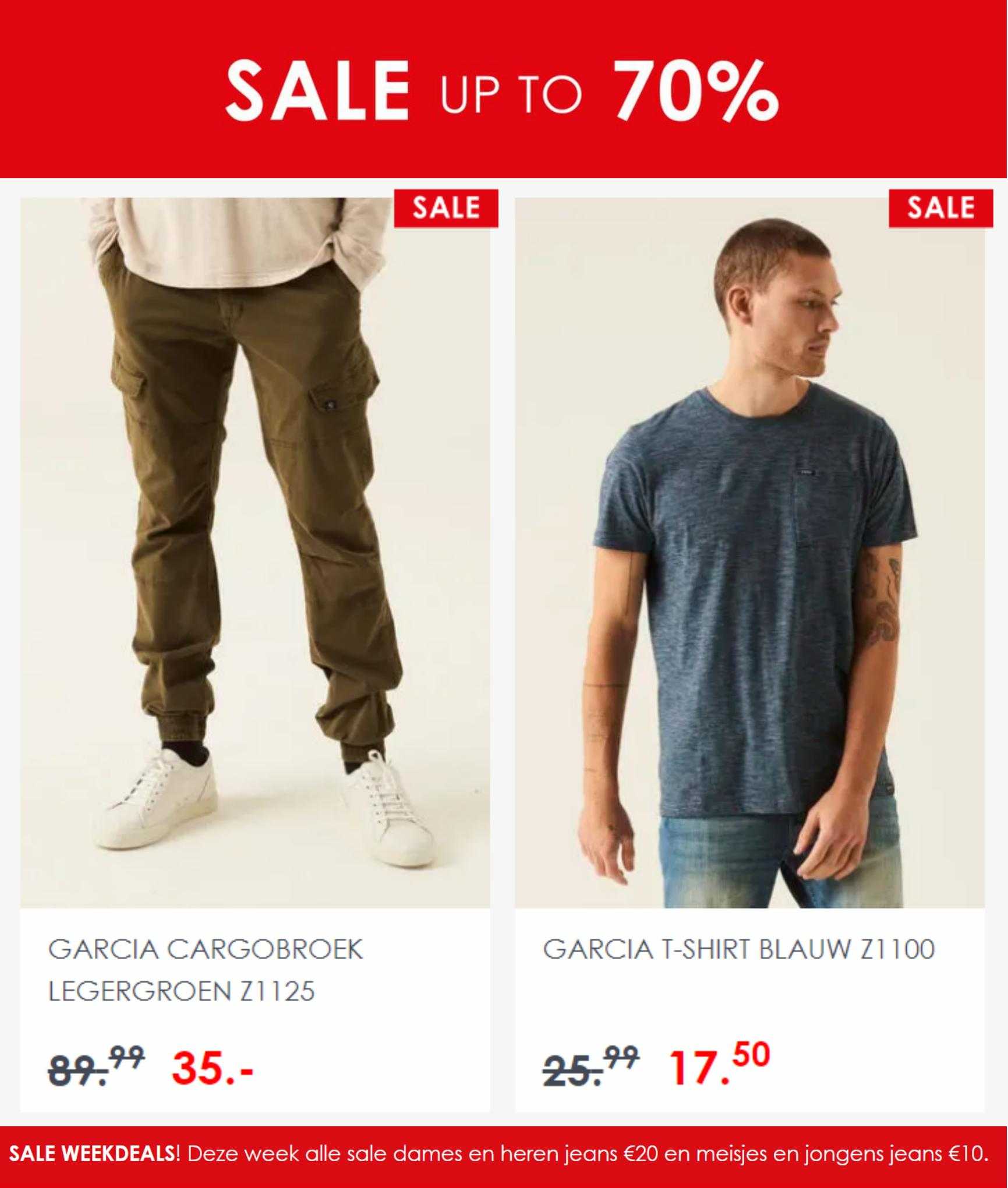Click the crossed-out 25.99 price
Image resolution: width=1008 pixels, height=1188 pixels.
click(x=591, y=1066)
